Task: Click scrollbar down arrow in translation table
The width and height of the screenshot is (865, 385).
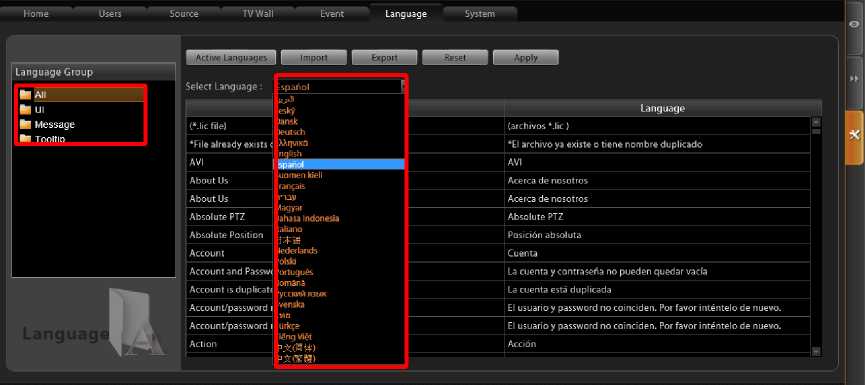Action: point(816,351)
